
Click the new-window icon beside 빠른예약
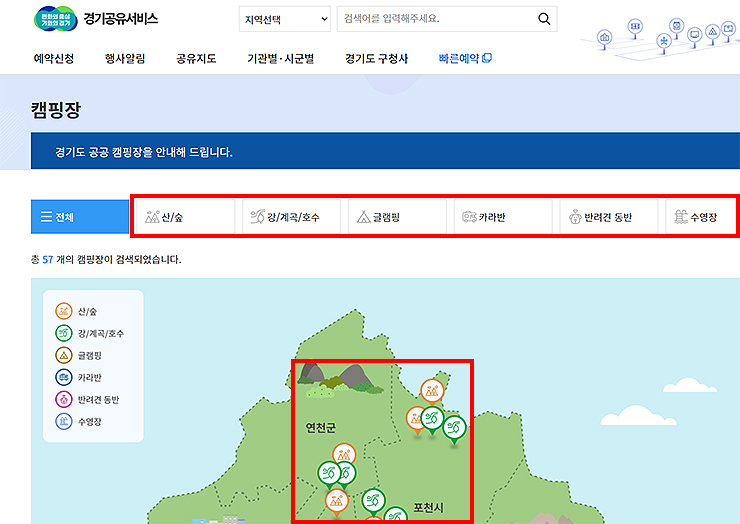pos(487,58)
